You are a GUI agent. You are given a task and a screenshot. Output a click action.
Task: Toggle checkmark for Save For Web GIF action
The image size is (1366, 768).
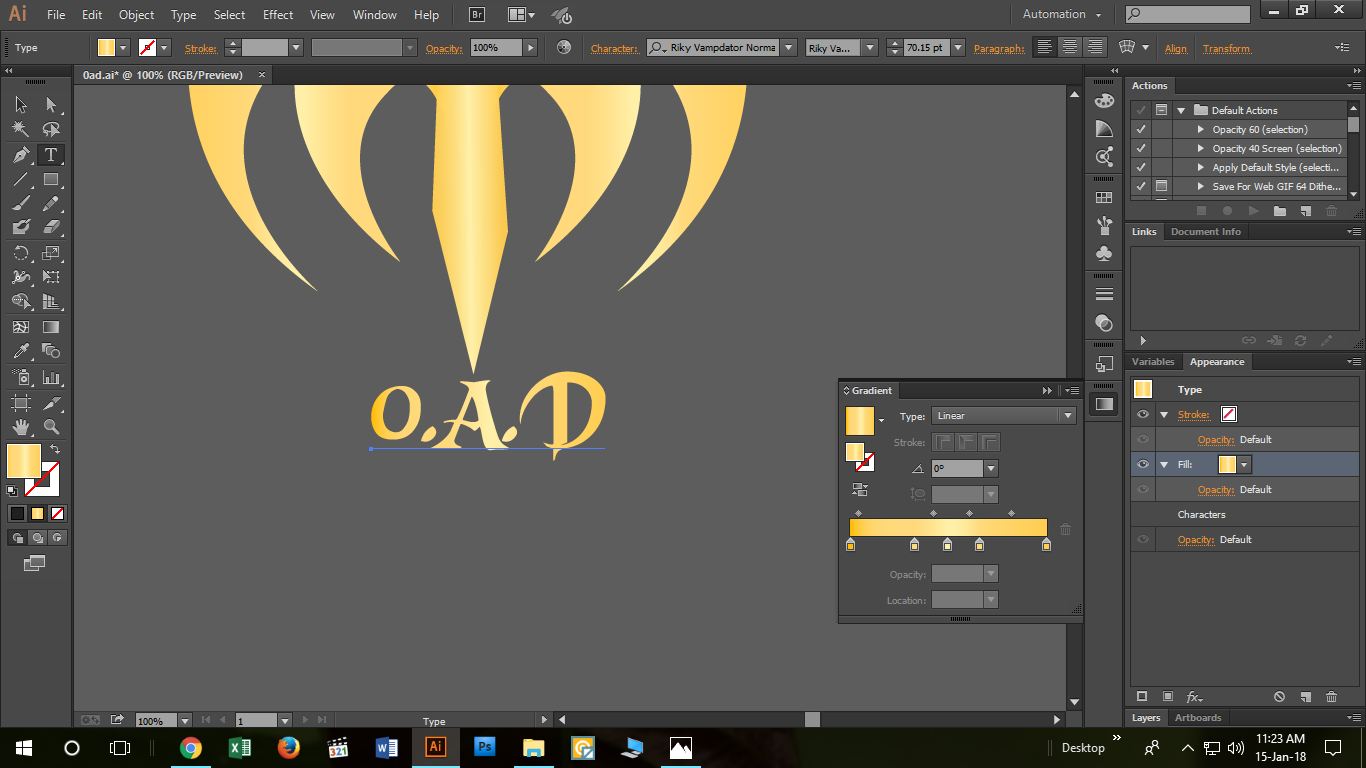tap(1141, 186)
